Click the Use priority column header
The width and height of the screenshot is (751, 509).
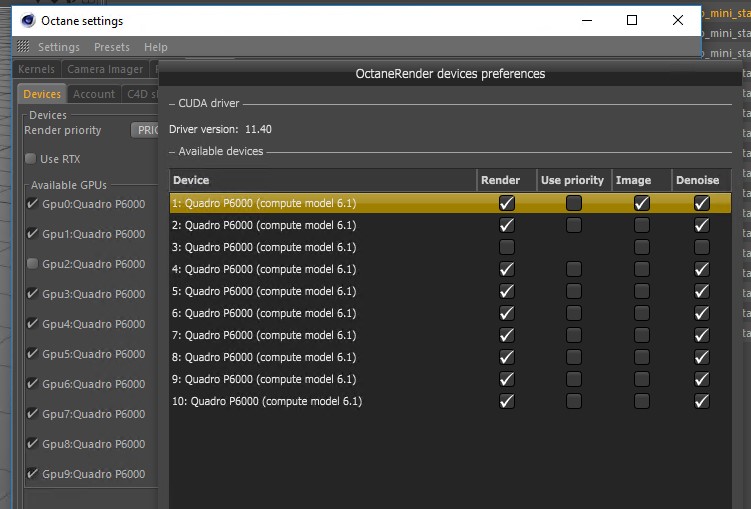click(x=574, y=180)
